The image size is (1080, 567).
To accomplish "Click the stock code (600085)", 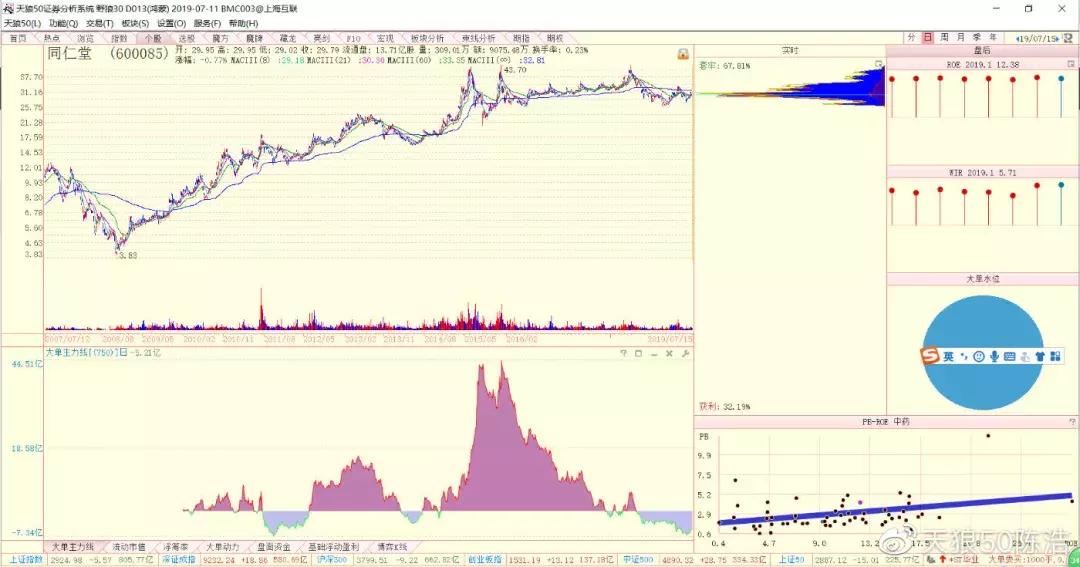I will pos(138,54).
